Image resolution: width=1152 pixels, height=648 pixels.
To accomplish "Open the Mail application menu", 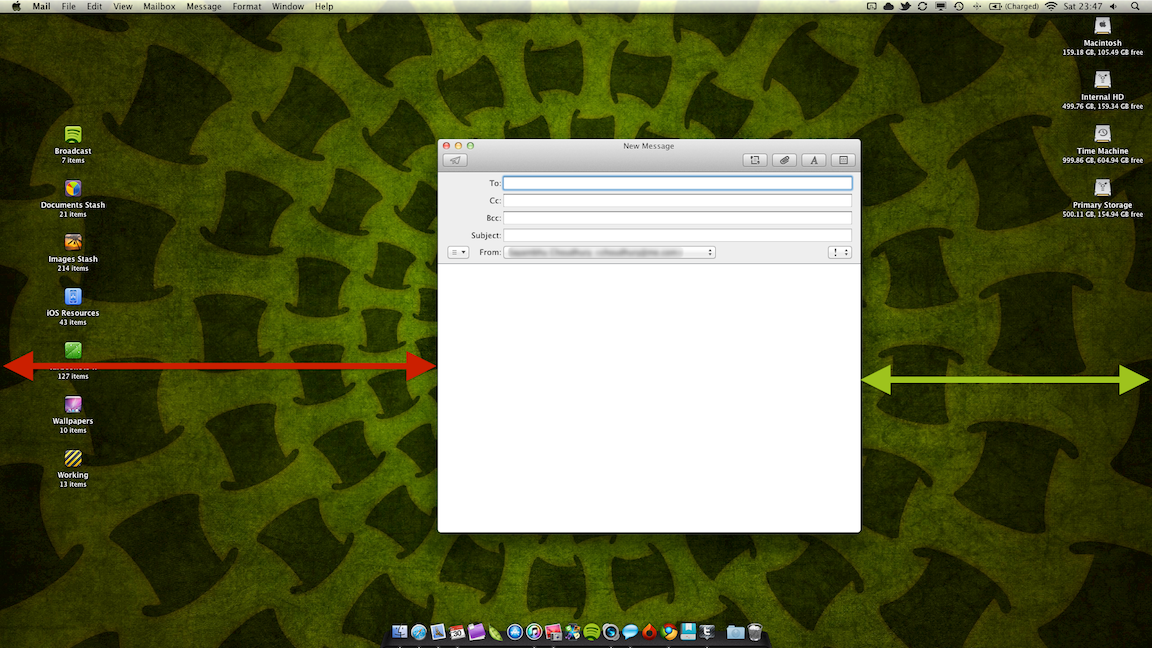I will tap(41, 7).
